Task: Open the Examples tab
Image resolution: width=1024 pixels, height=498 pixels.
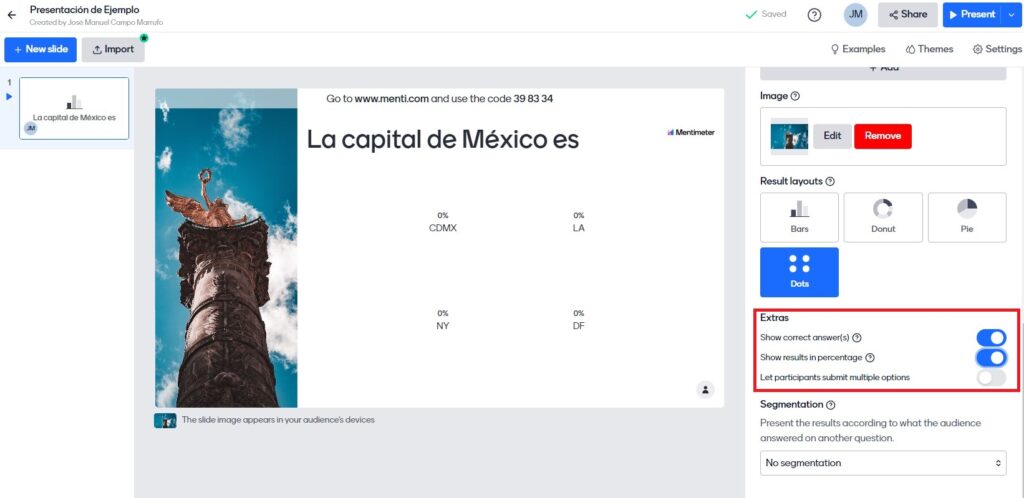Action: tap(858, 49)
